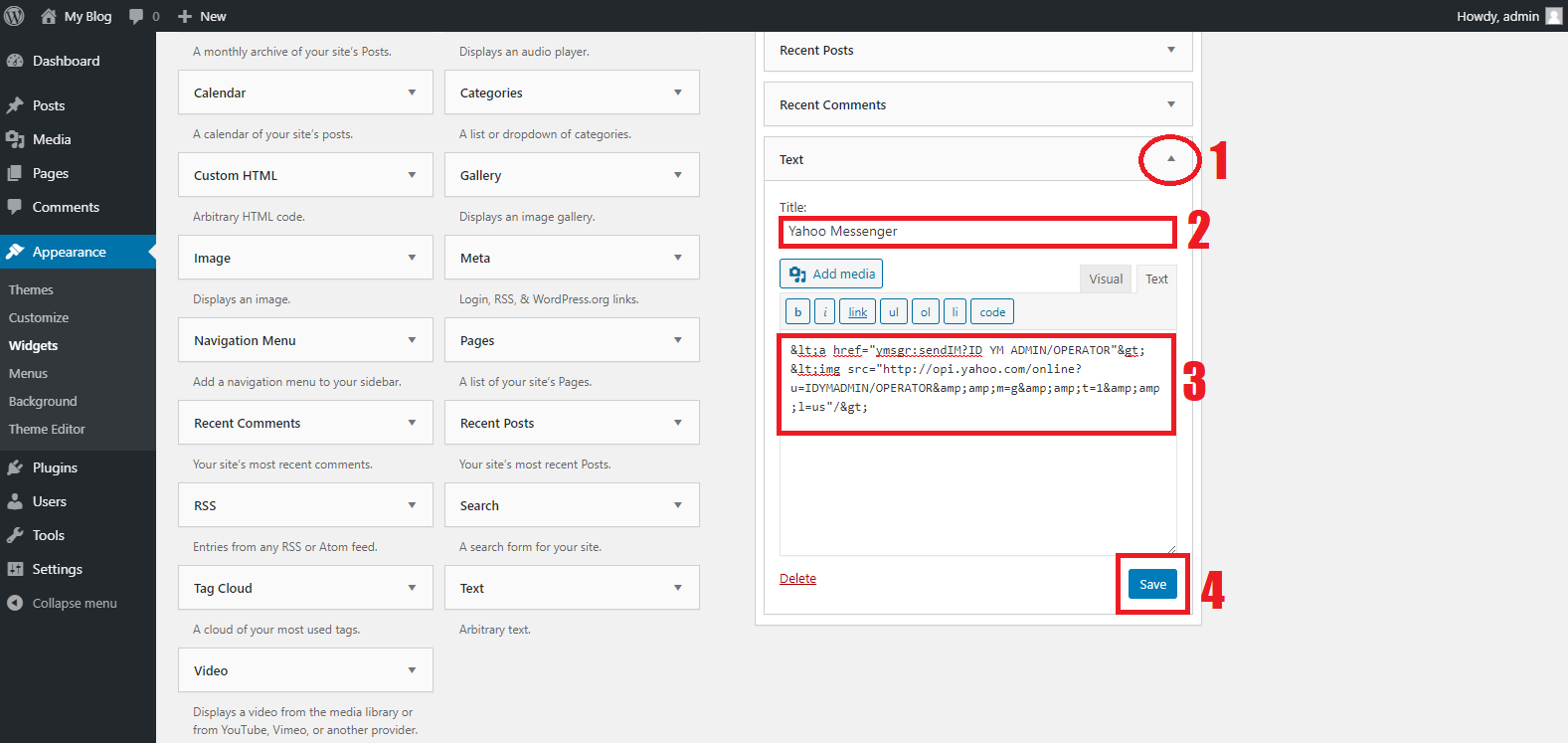1568x743 pixels.
Task: Expand the Custom HTML available widget
Action: coord(412,175)
